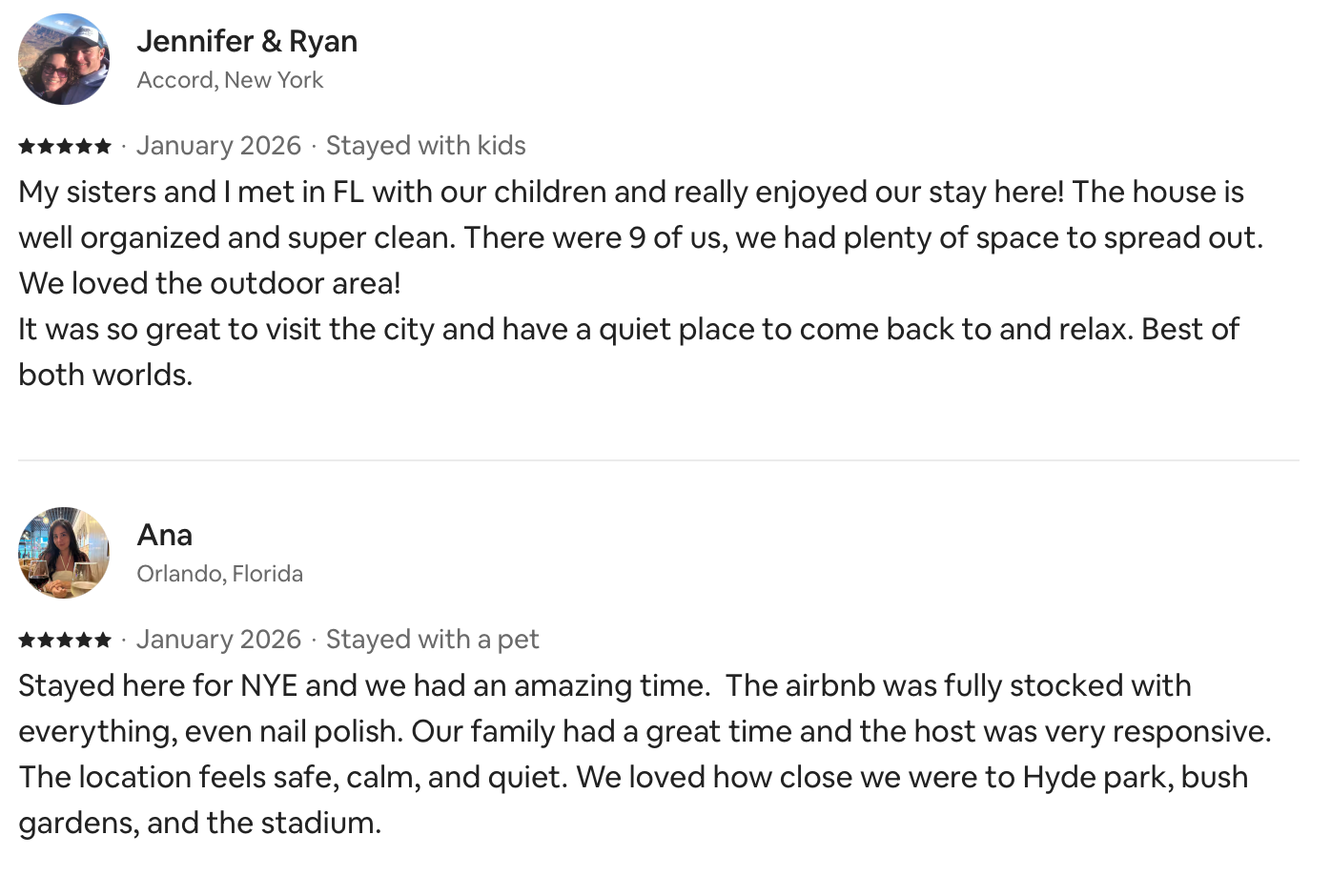Click the five-star rating on Ana's review
1331x896 pixels.
[x=65, y=640]
